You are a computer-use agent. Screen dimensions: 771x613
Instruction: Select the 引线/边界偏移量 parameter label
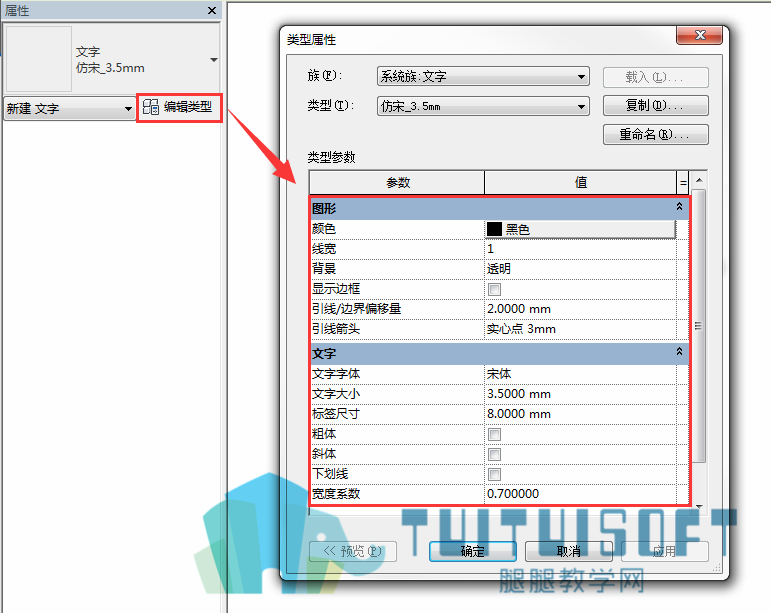tap(356, 309)
